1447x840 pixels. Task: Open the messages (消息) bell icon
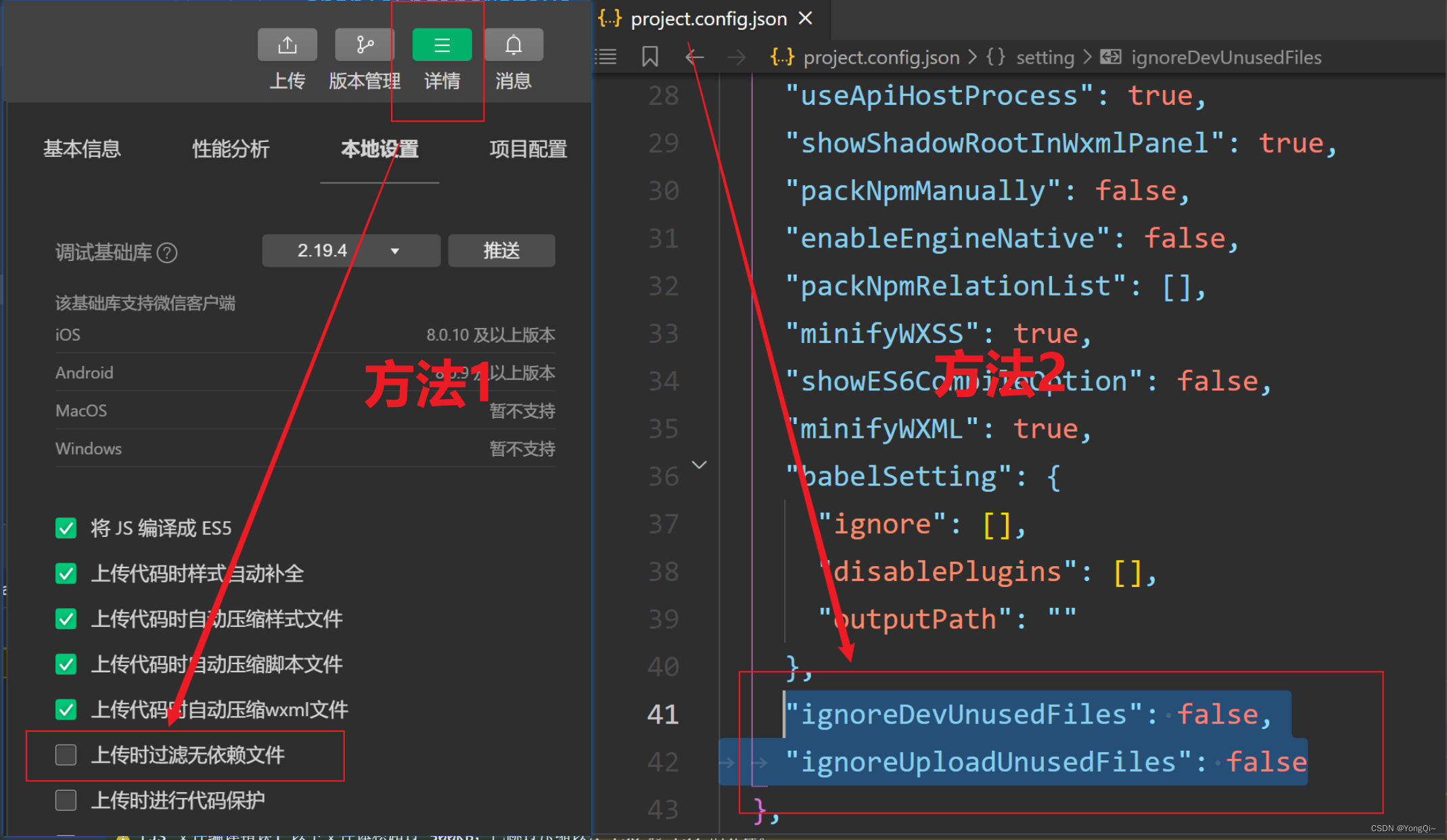pyautogui.click(x=513, y=45)
